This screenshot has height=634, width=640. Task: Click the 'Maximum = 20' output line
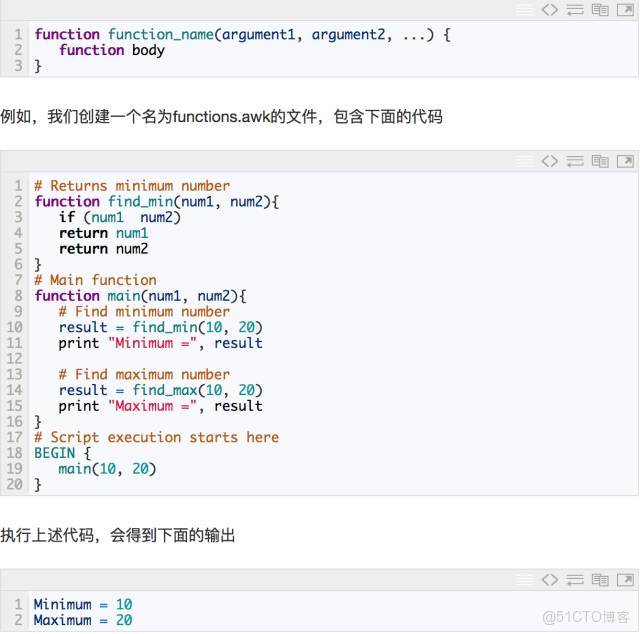[83, 620]
